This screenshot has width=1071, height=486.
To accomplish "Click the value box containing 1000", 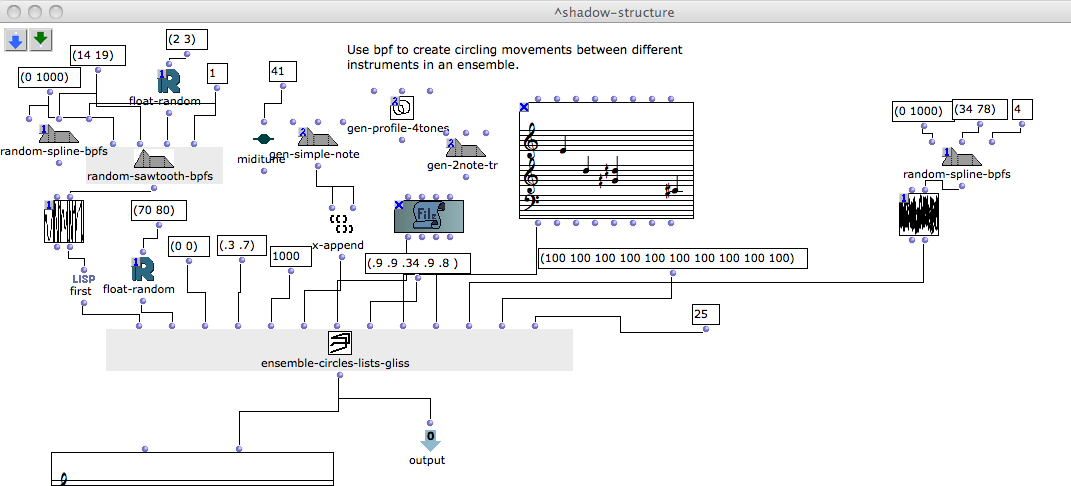I will coord(291,256).
